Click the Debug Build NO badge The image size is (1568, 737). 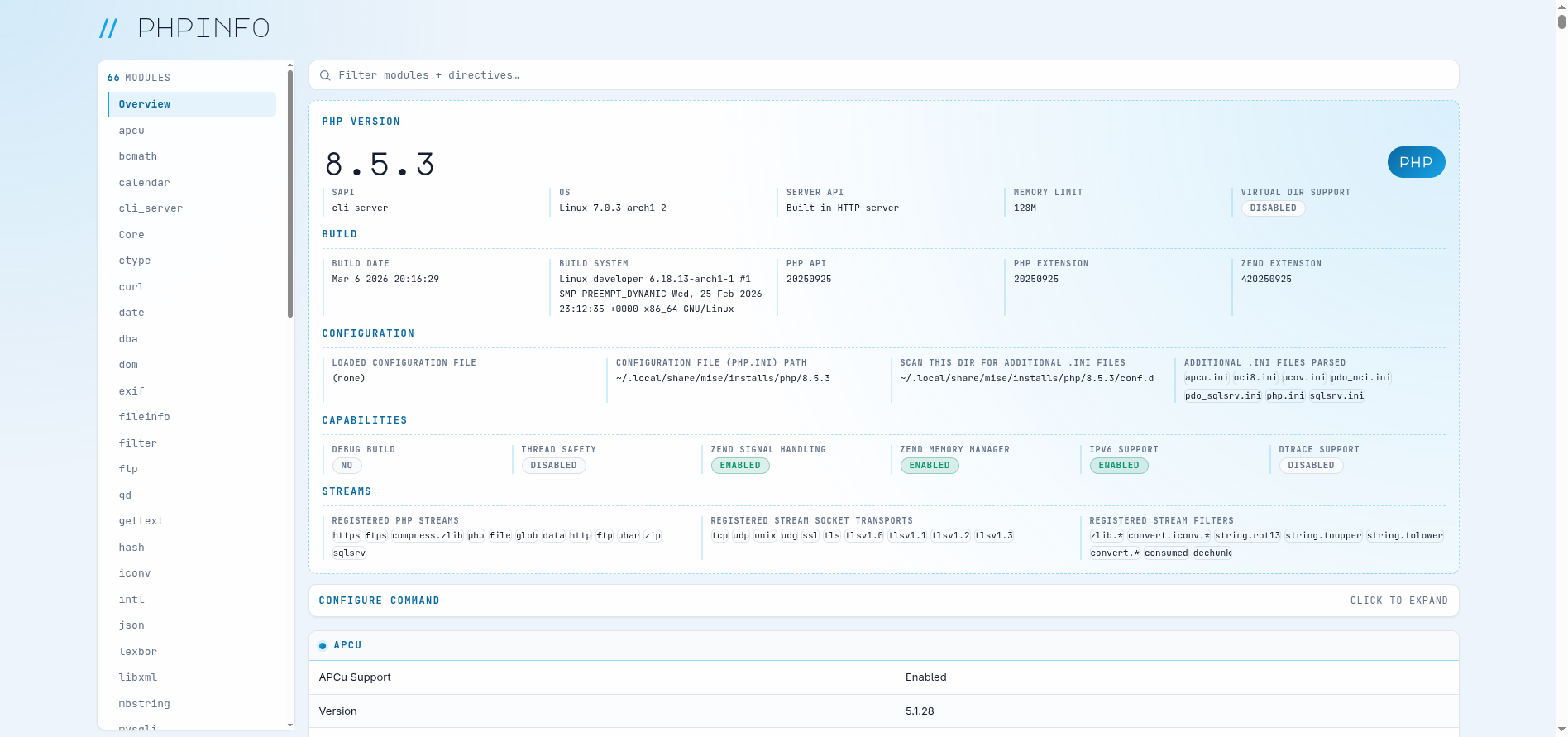347,466
